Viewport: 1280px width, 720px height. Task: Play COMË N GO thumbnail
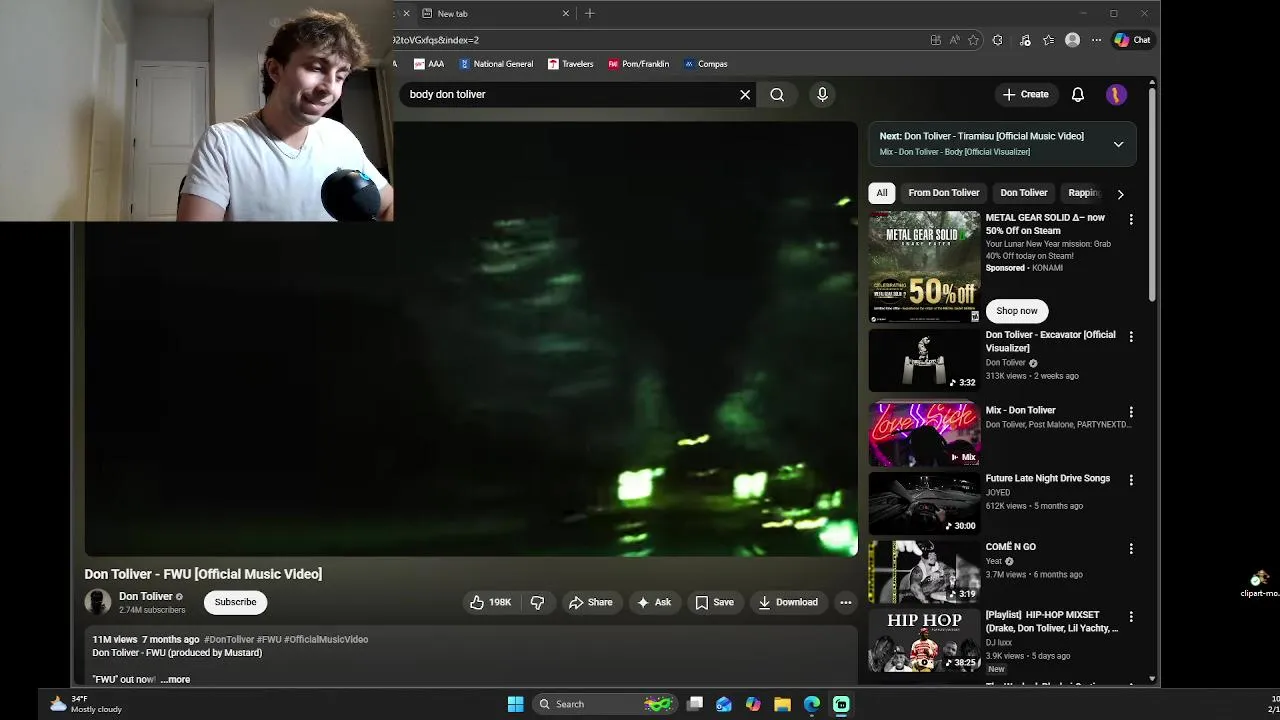coord(924,572)
